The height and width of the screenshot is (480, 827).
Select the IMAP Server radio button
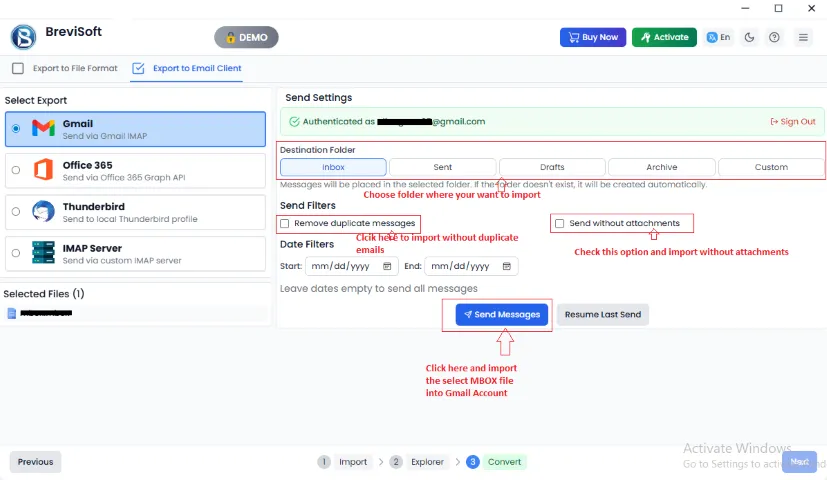point(16,253)
